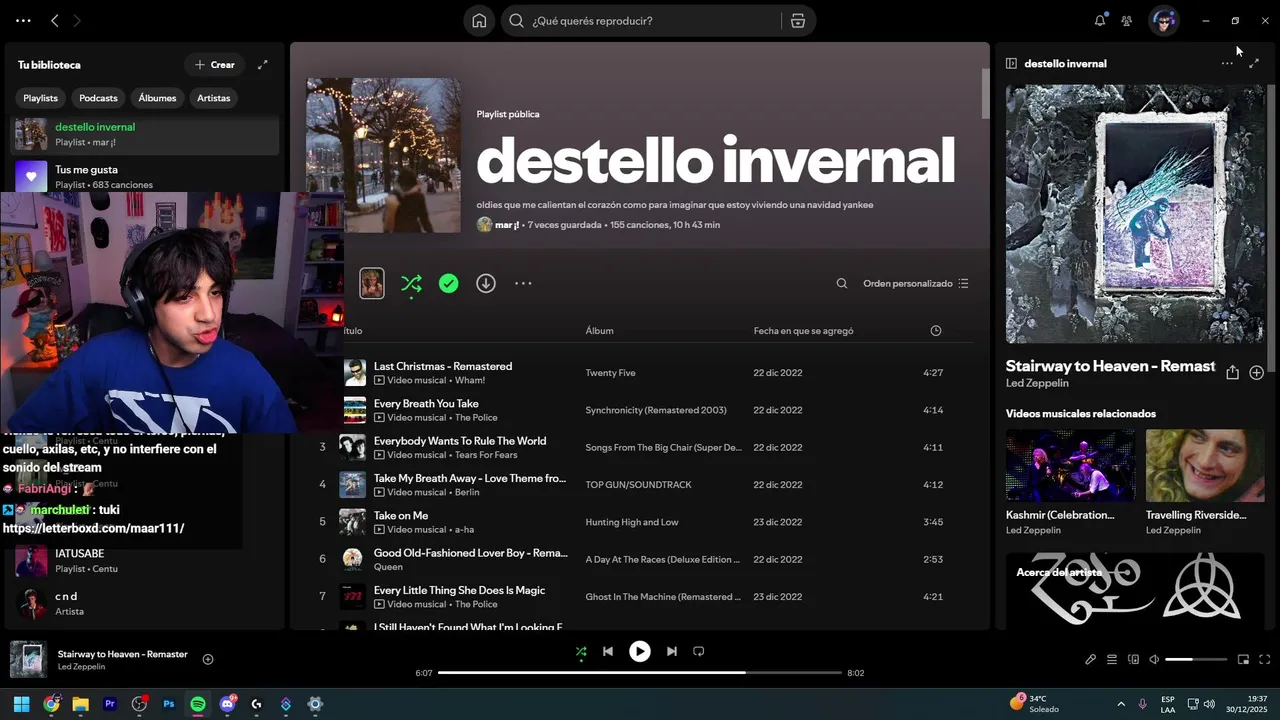The image size is (1280, 720).
Task: Select Last Christmas - Remastered track
Action: [x=443, y=366]
